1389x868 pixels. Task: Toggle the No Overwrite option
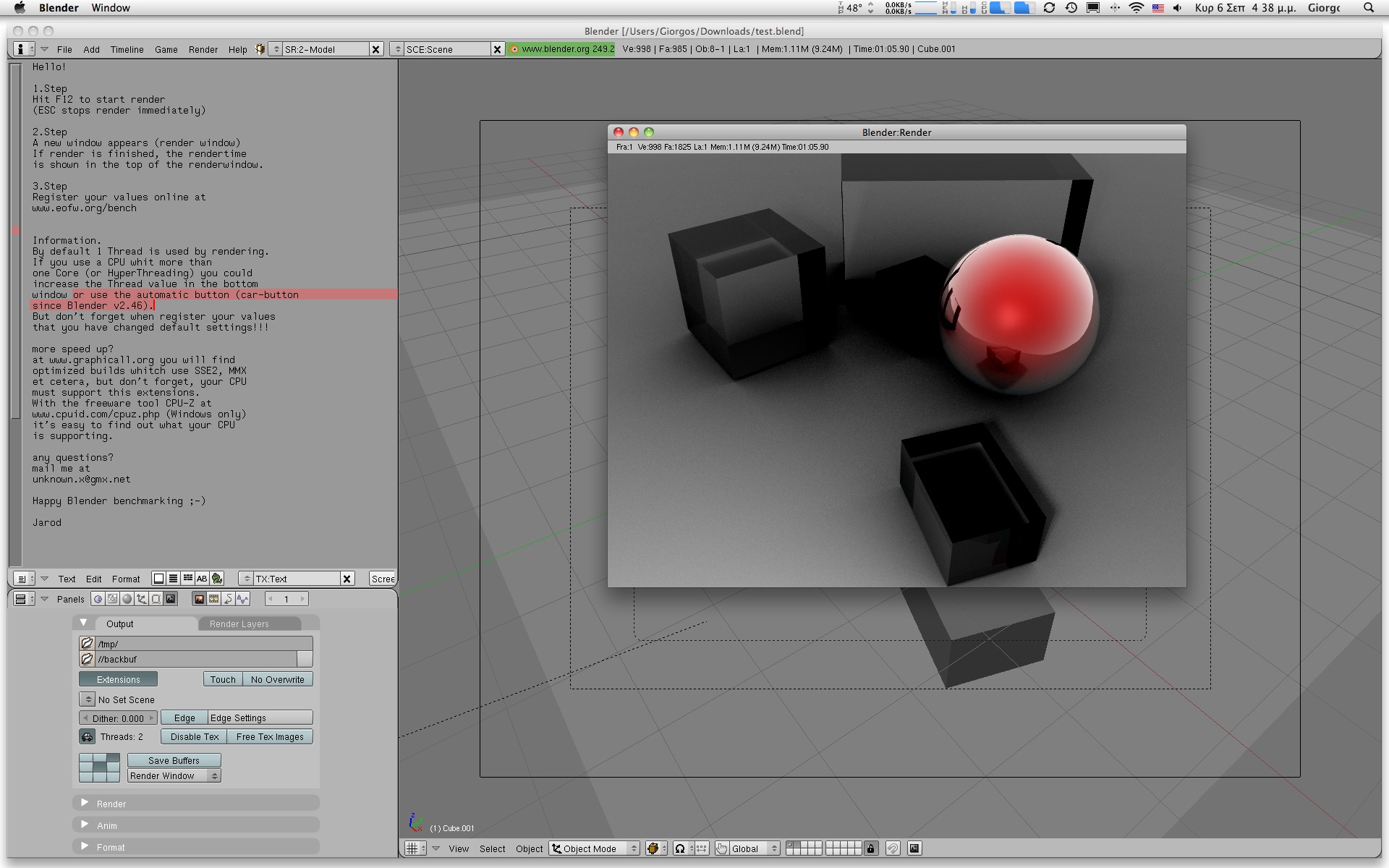click(x=278, y=679)
